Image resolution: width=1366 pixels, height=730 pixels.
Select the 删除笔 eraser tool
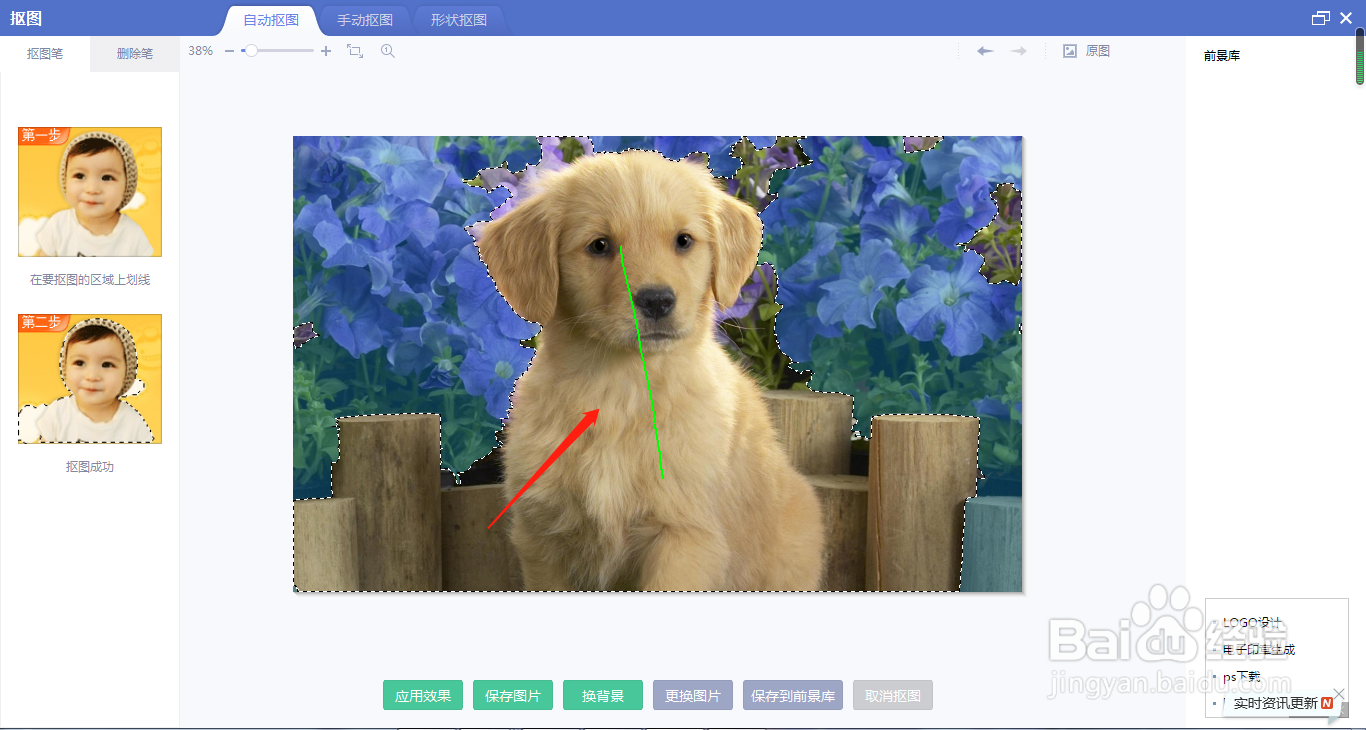135,54
